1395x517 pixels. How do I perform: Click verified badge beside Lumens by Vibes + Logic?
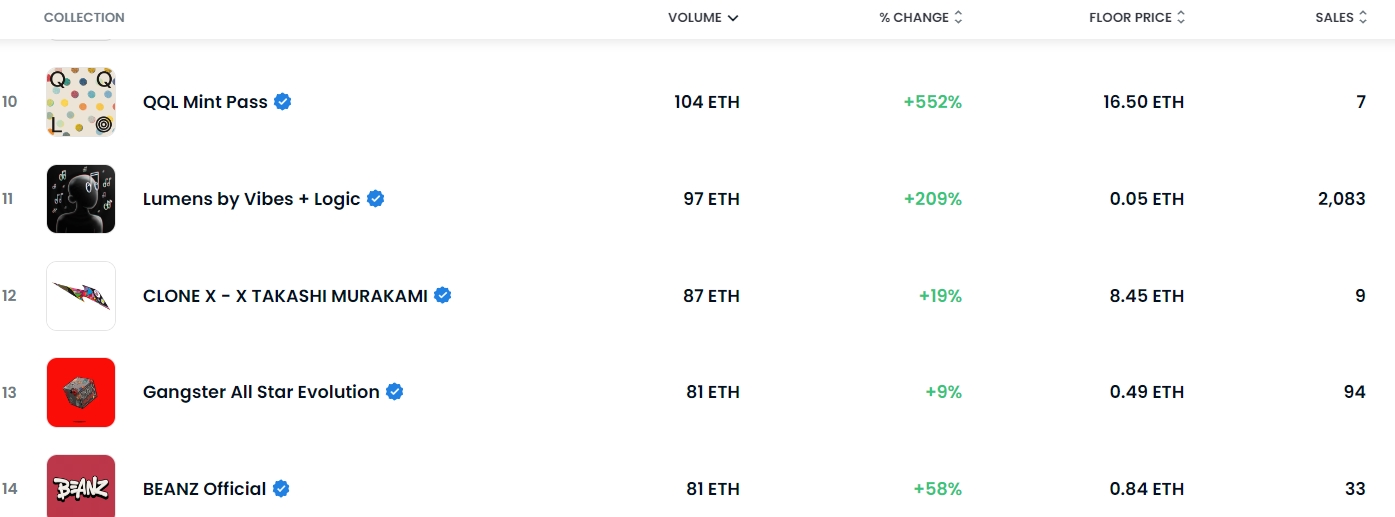pos(376,199)
